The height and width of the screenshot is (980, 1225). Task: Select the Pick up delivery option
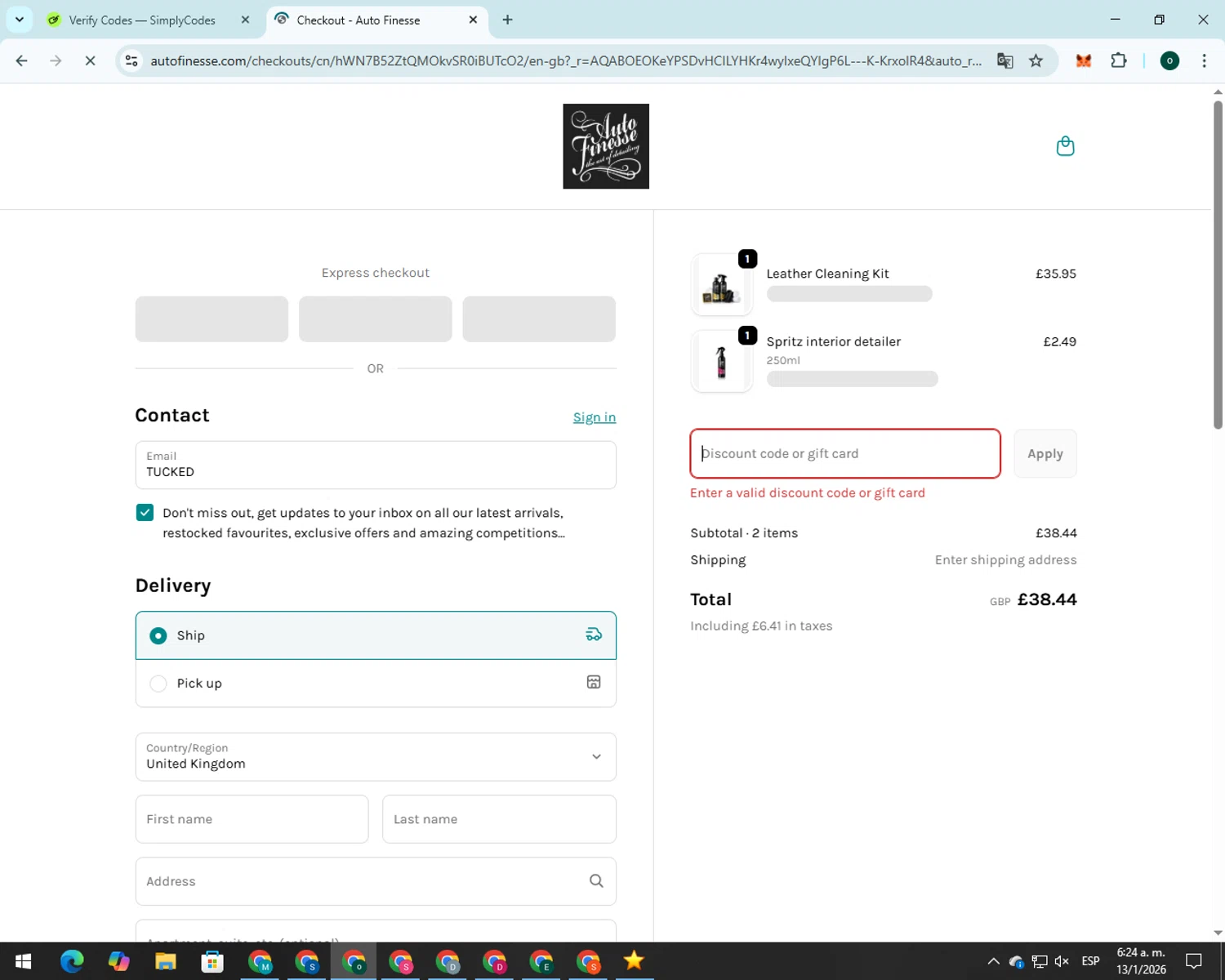pyautogui.click(x=376, y=683)
